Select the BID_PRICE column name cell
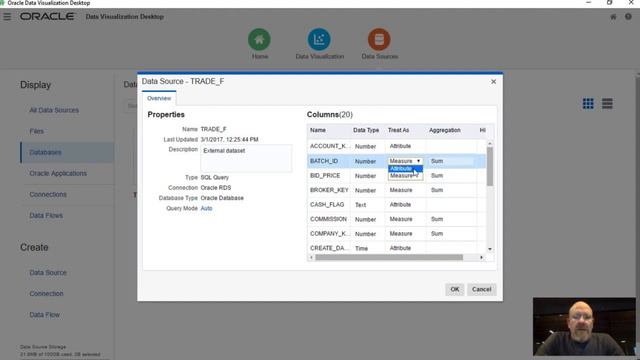640x360 pixels. pos(329,176)
